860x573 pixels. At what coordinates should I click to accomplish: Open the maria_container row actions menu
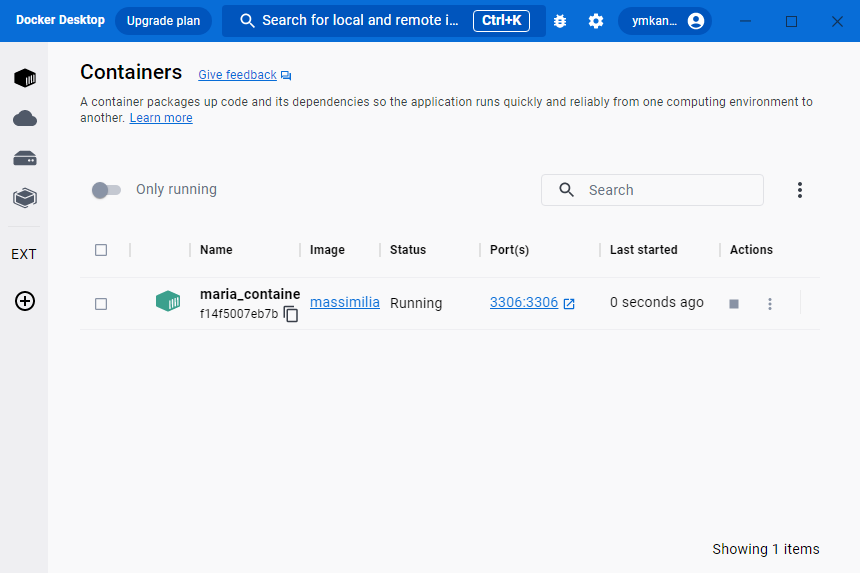click(x=770, y=304)
